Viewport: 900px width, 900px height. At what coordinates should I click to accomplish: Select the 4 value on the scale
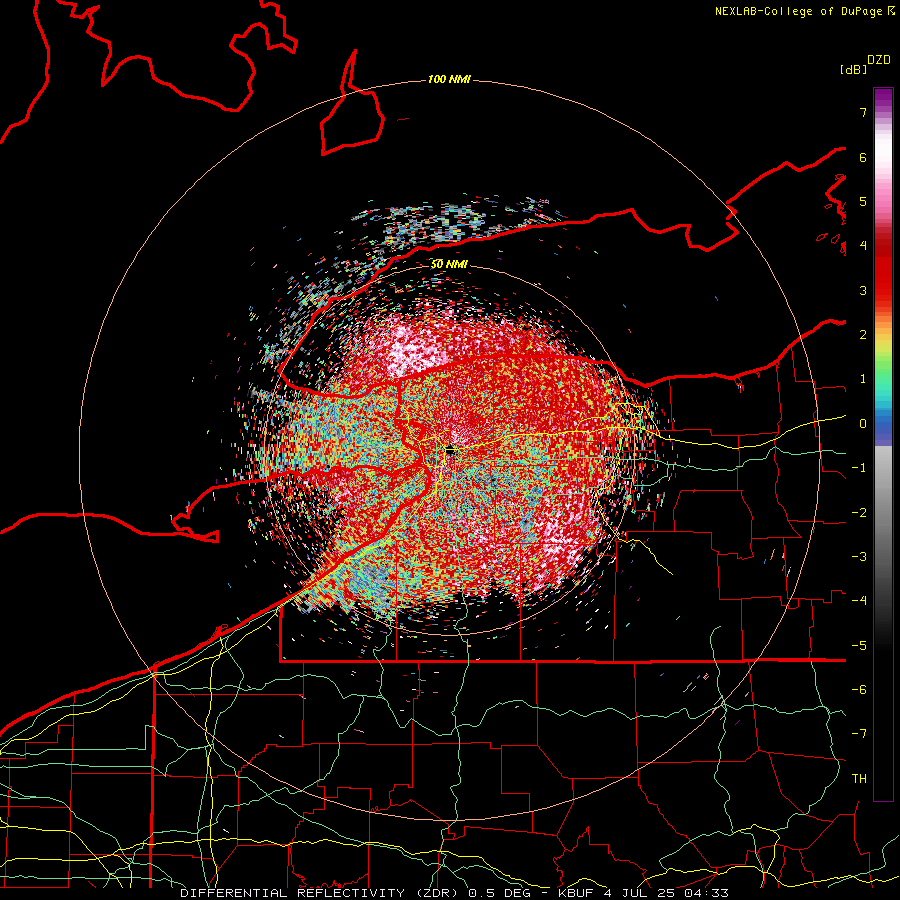(863, 246)
